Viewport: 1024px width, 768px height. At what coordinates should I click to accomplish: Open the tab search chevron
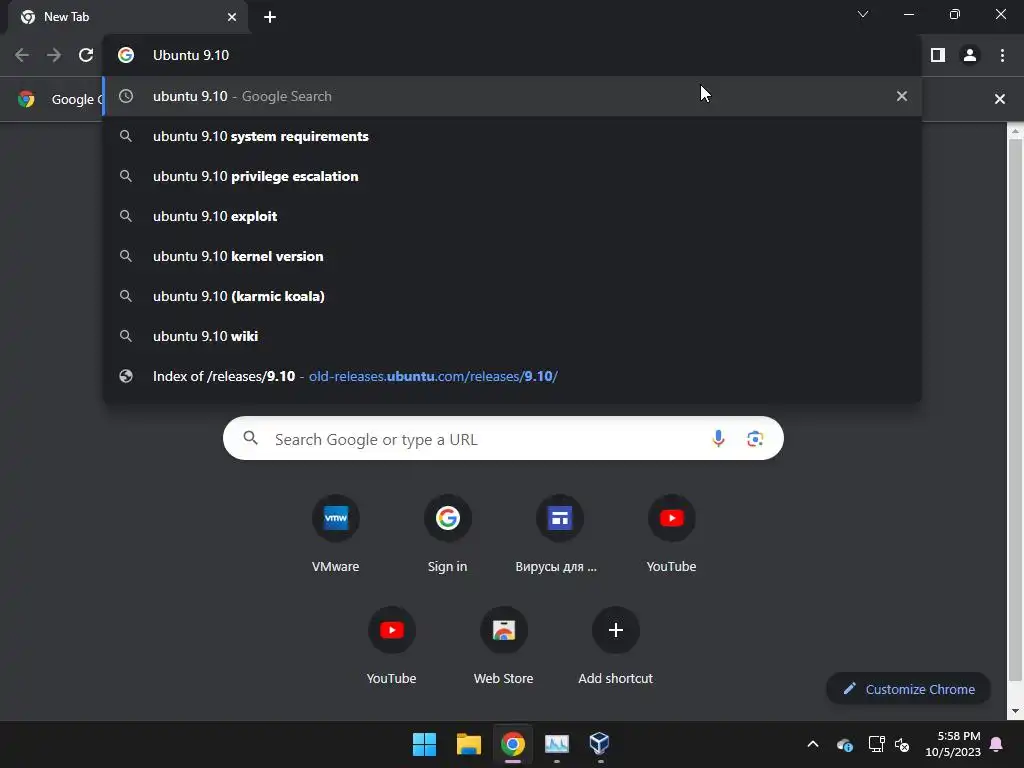tap(863, 14)
